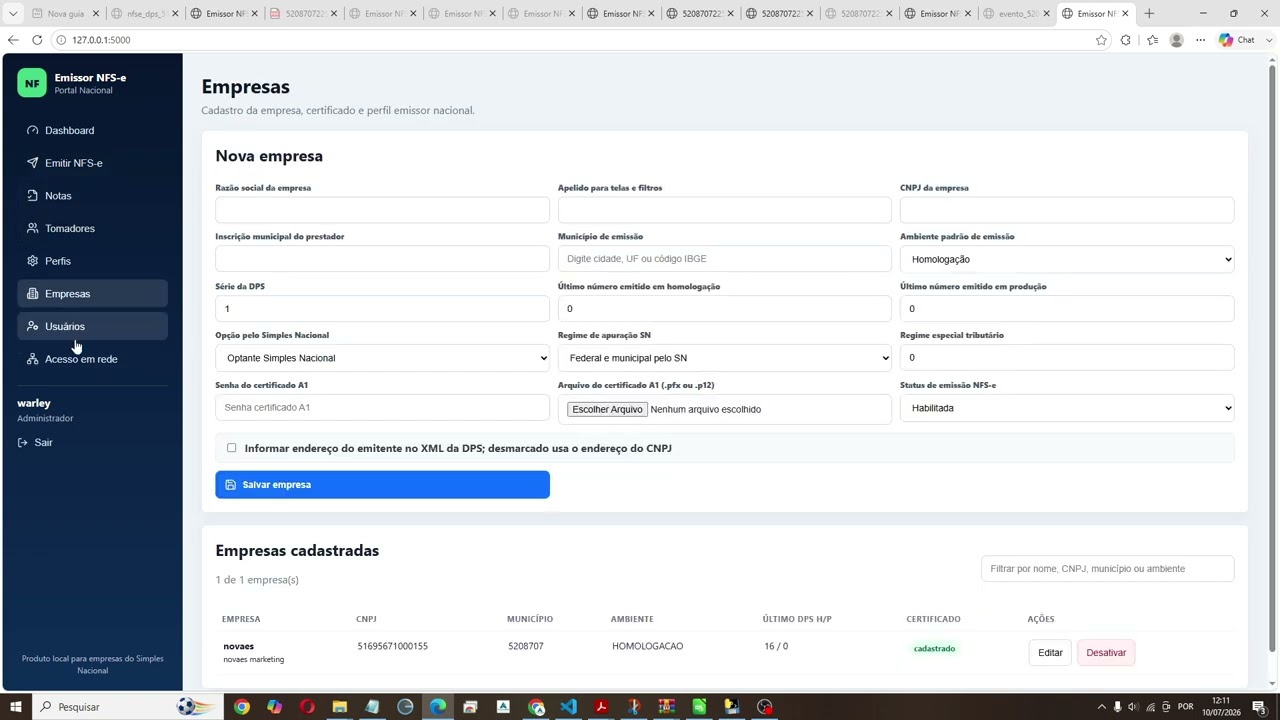Image resolution: width=1280 pixels, height=720 pixels.
Task: Open a new browser tab with plus
Action: pyautogui.click(x=1149, y=14)
